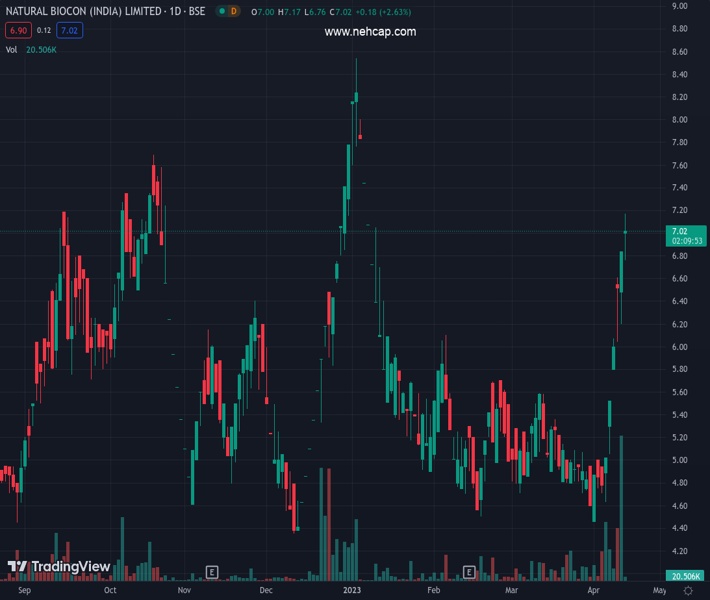Click the Sep label on the time axis
Screen dimensions: 710x600
coord(26,591)
